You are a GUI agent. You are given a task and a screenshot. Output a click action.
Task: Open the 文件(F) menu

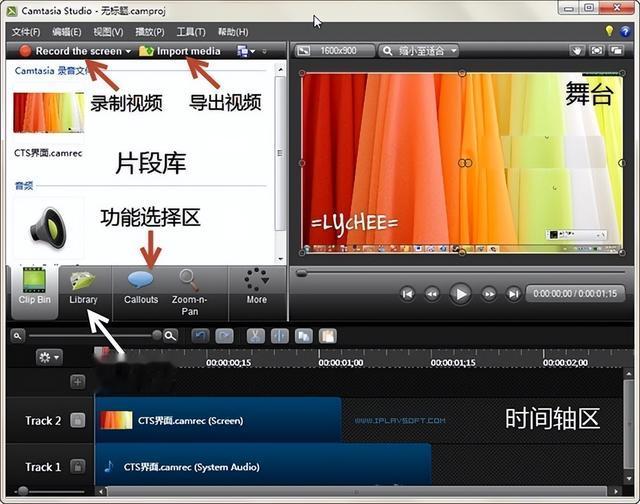coord(26,32)
